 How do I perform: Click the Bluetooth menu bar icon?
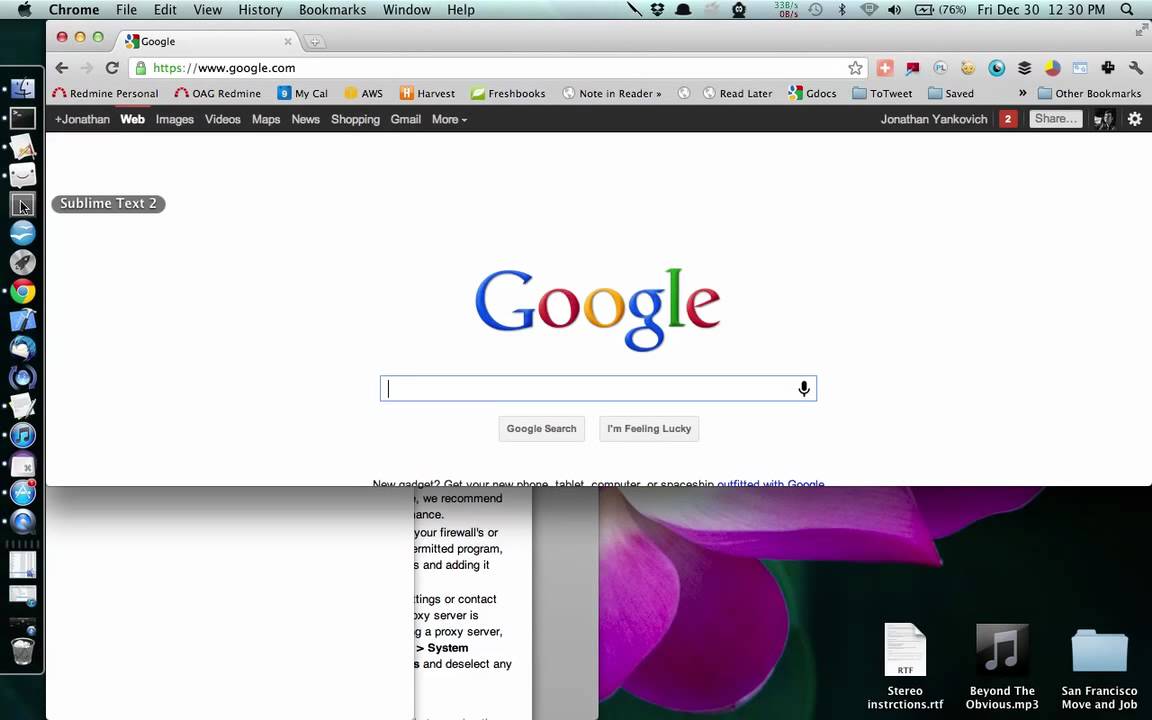tap(843, 10)
